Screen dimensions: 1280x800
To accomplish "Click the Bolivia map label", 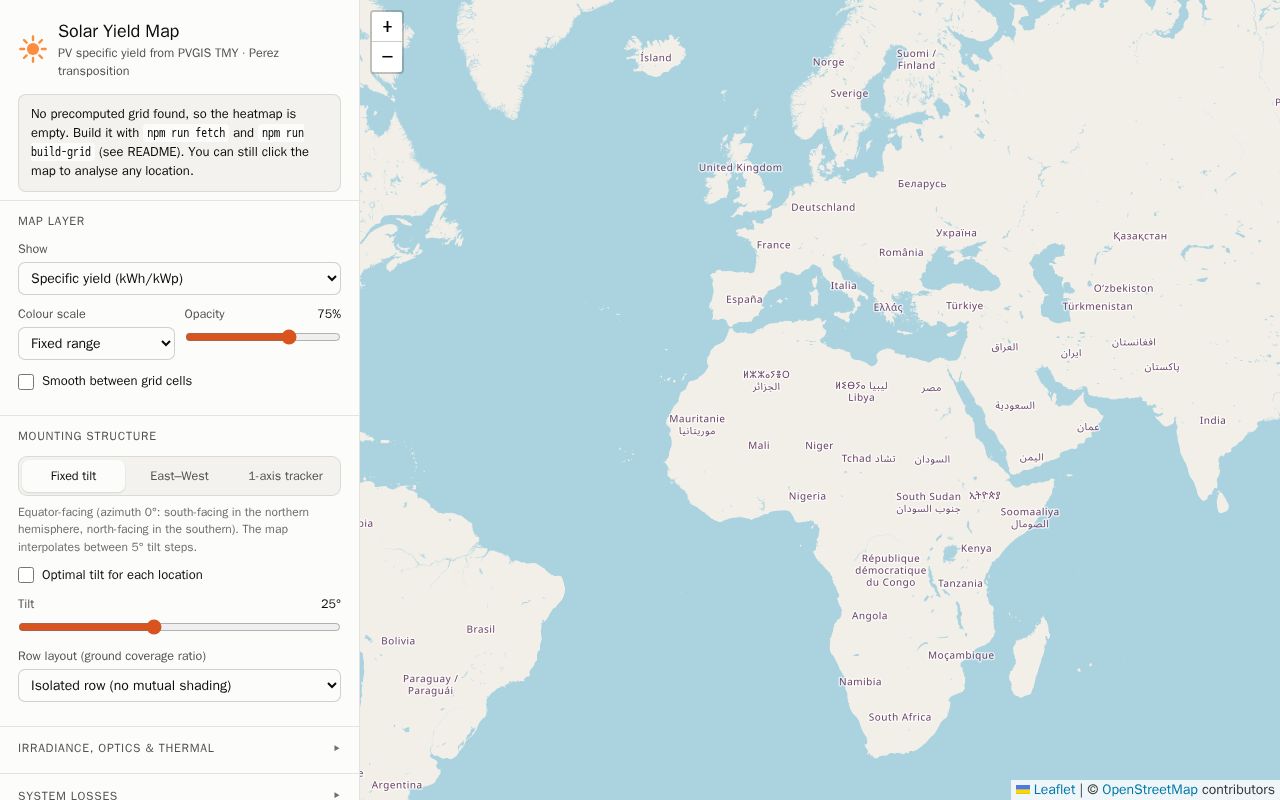I will coord(398,641).
